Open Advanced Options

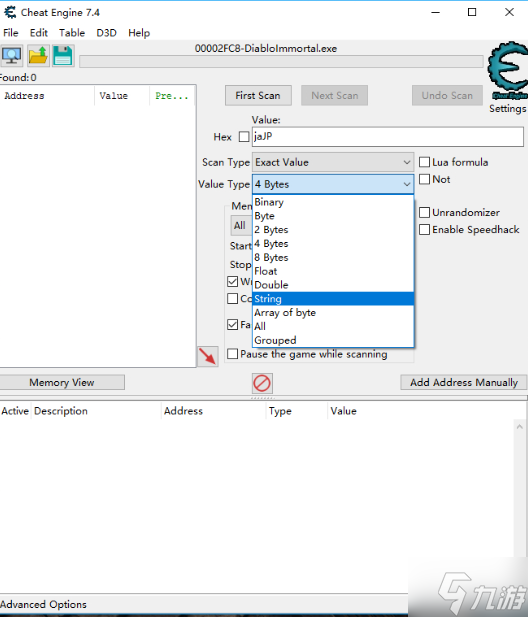(x=43, y=604)
